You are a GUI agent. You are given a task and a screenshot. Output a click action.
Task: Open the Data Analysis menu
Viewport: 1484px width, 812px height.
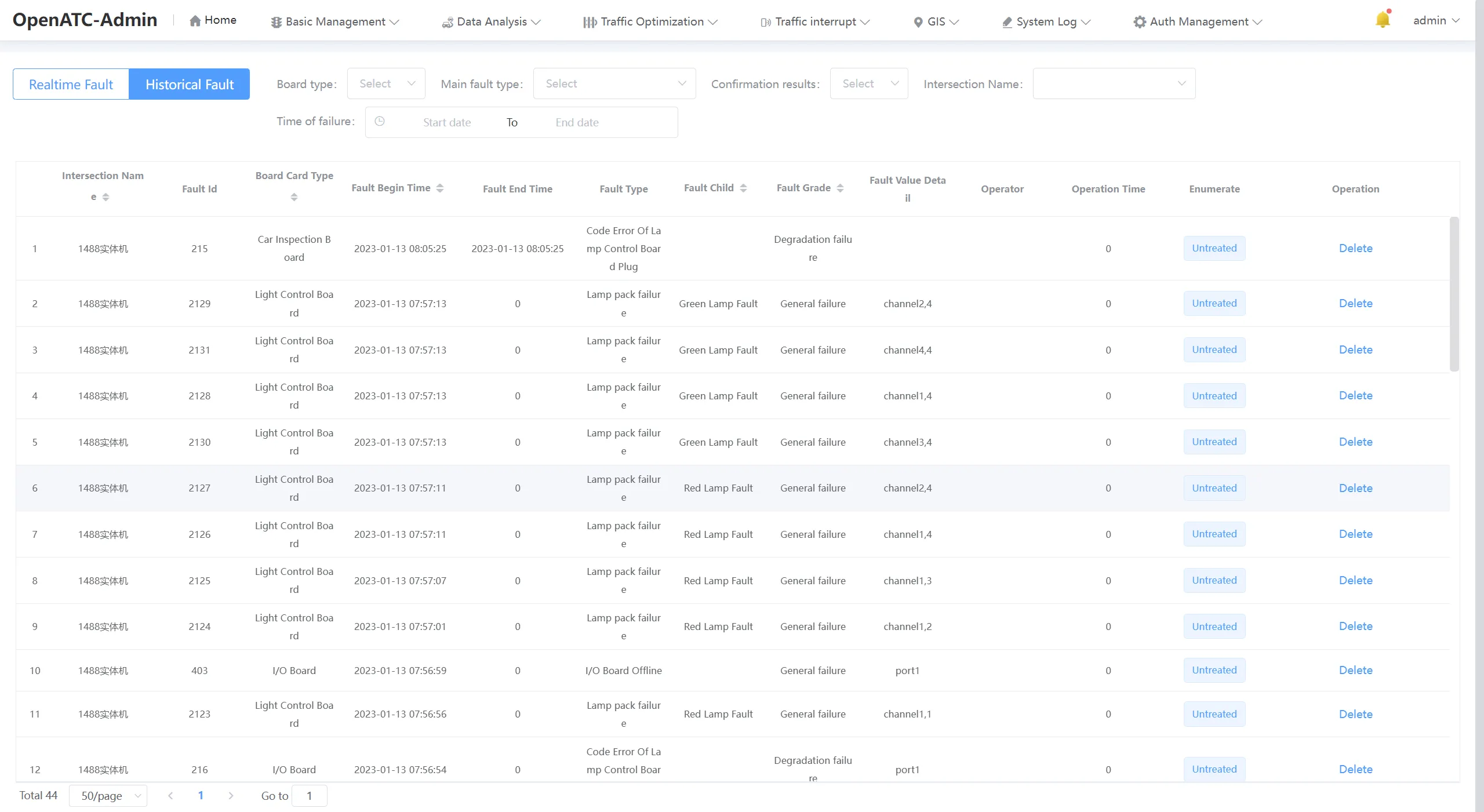[x=492, y=22]
